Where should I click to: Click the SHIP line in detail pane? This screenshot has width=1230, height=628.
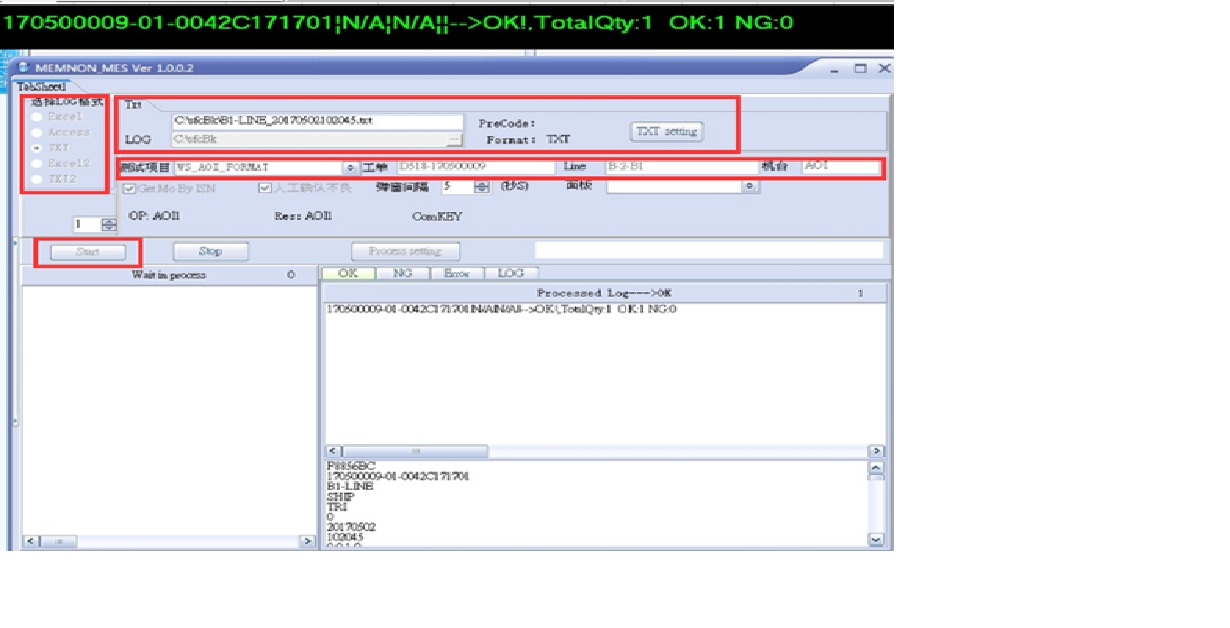(340, 496)
